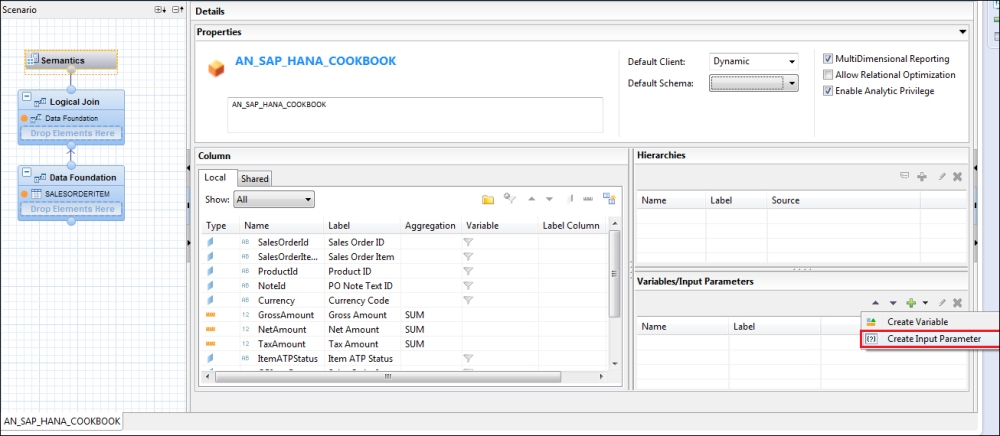Click the auto-assign icon at Column toolbar end

click(609, 199)
